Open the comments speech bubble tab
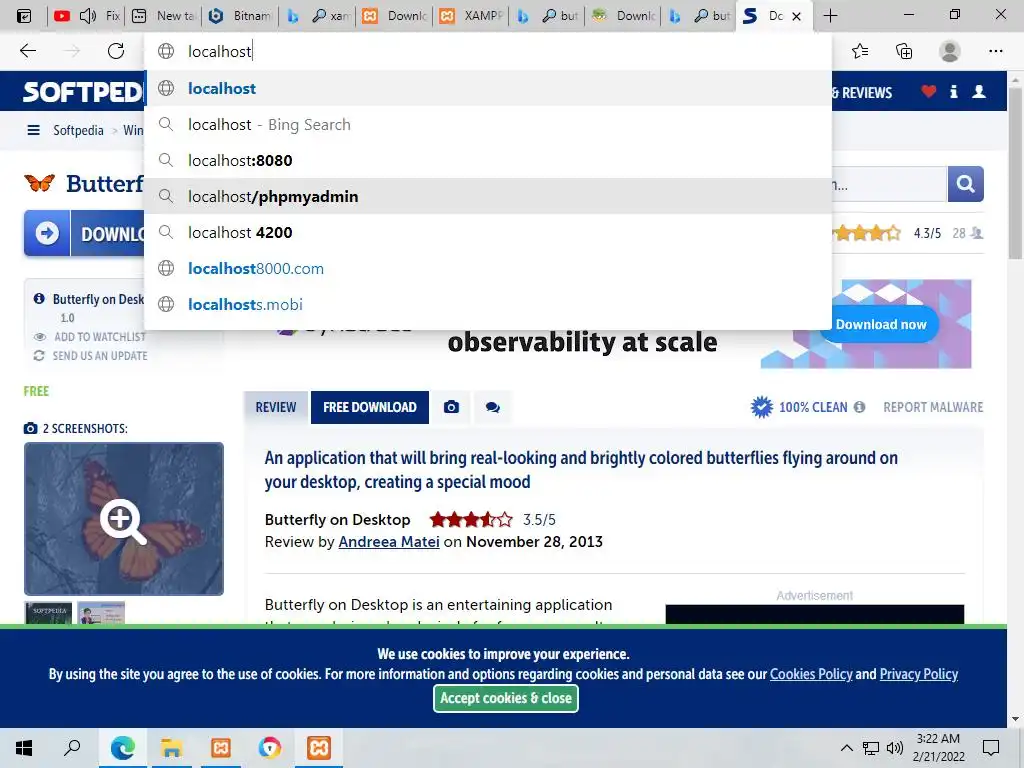This screenshot has height=768, width=1024. tap(492, 408)
